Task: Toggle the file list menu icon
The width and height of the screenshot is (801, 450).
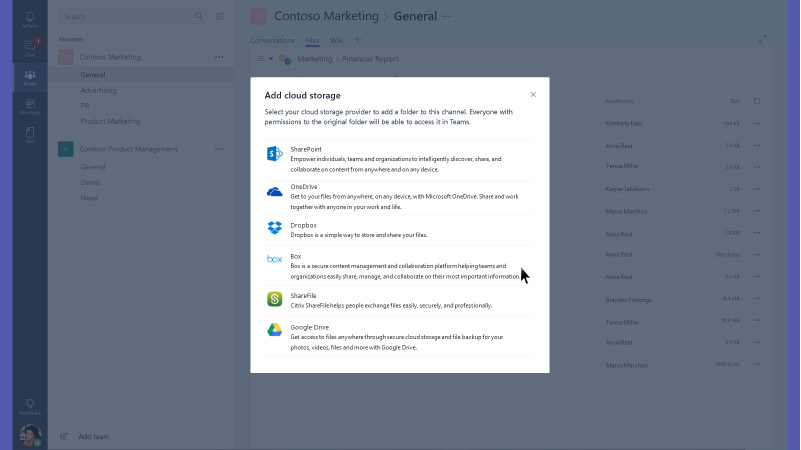Action: click(261, 59)
